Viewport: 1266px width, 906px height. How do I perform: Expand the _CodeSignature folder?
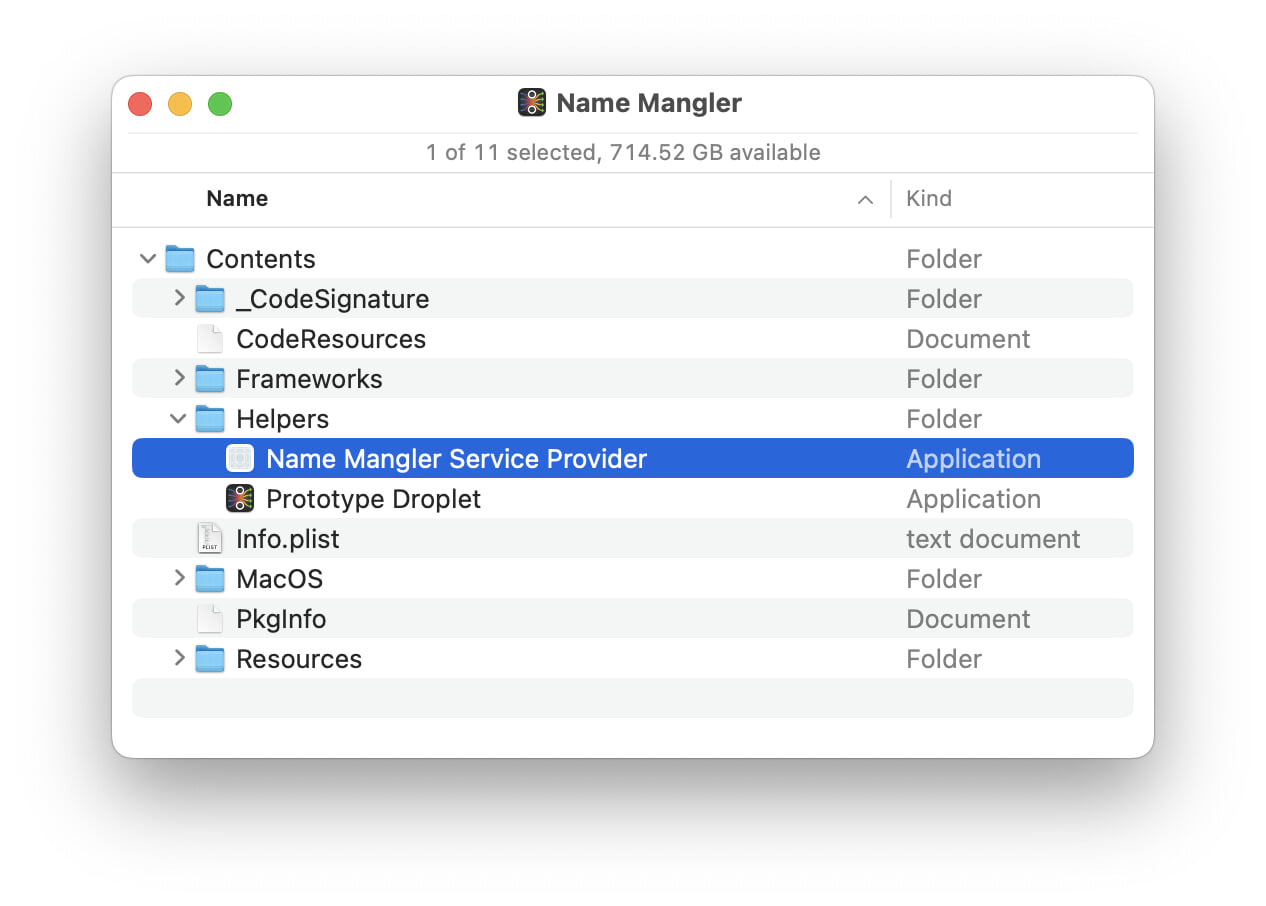[x=179, y=298]
